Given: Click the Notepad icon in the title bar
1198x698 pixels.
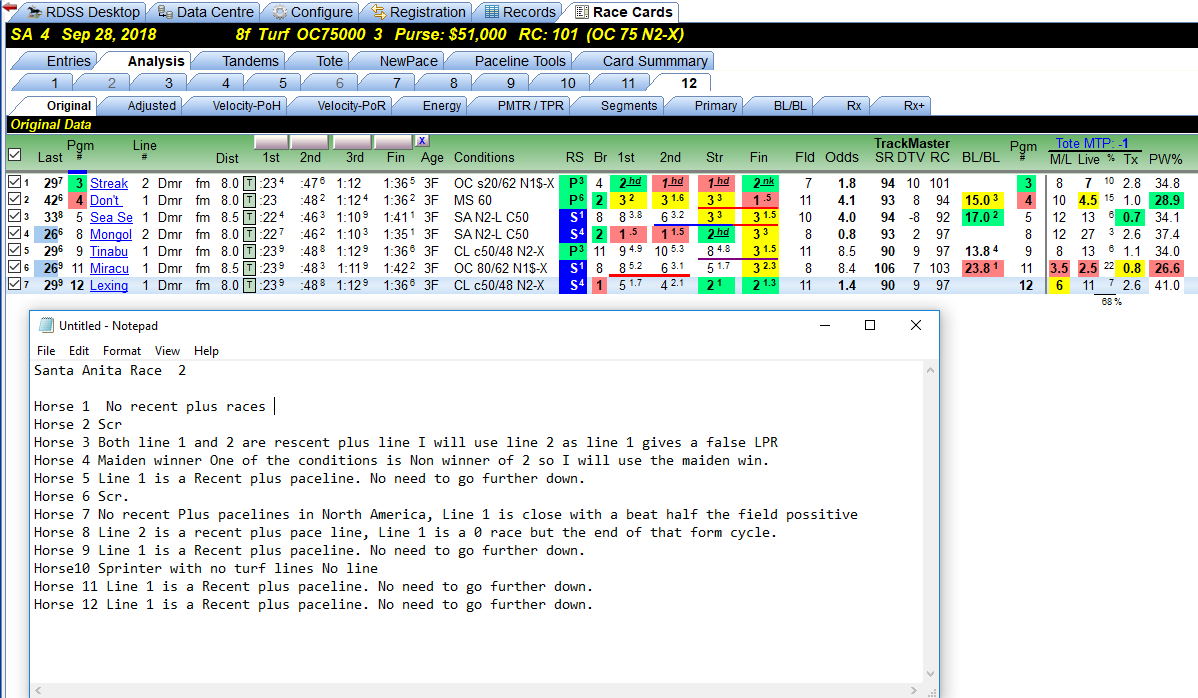Looking at the screenshot, I should pos(47,325).
